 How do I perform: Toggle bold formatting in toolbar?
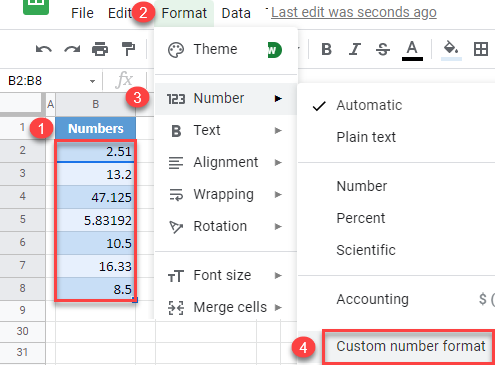[x=327, y=49]
